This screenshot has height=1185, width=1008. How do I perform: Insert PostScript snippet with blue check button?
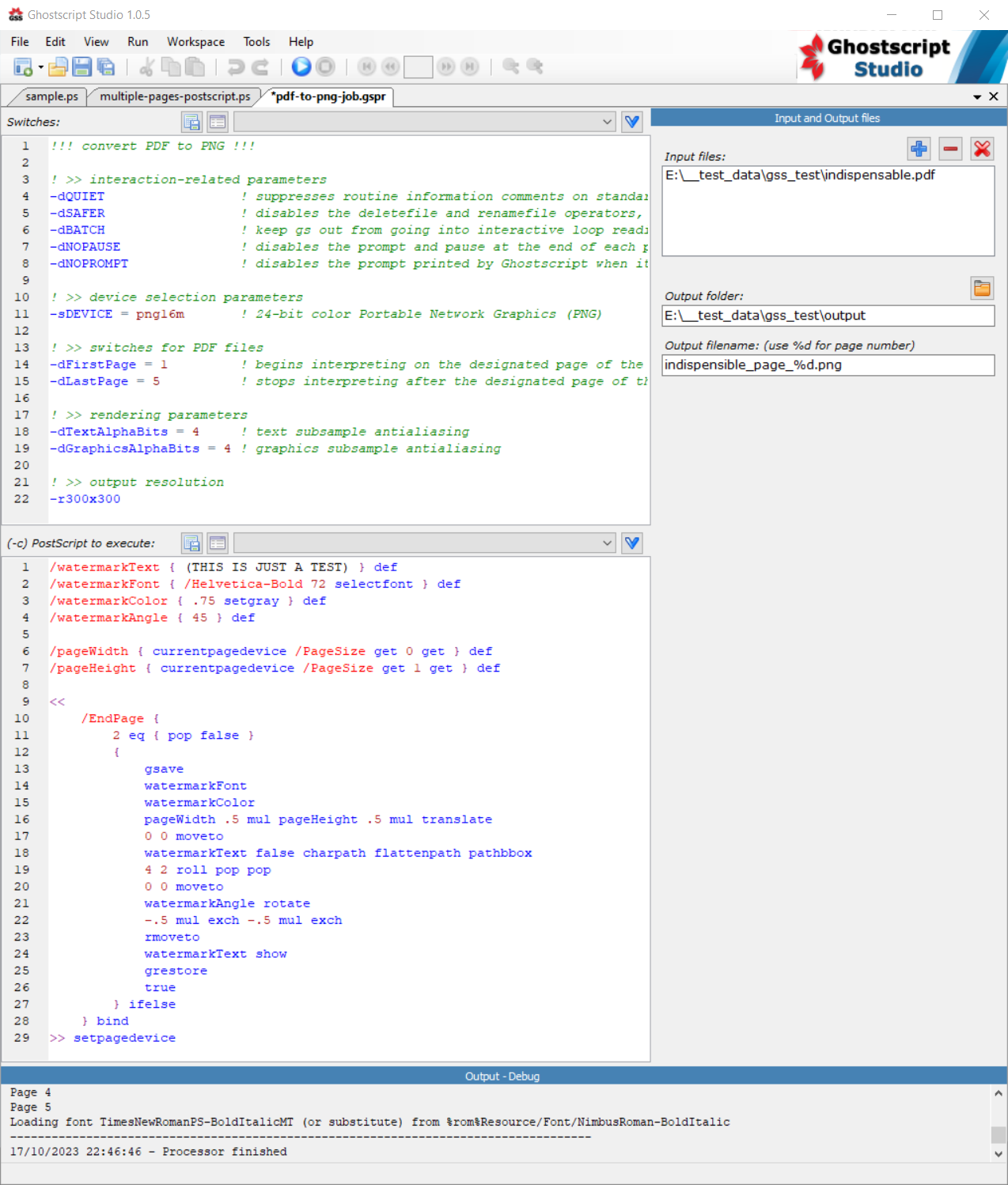tap(631, 543)
